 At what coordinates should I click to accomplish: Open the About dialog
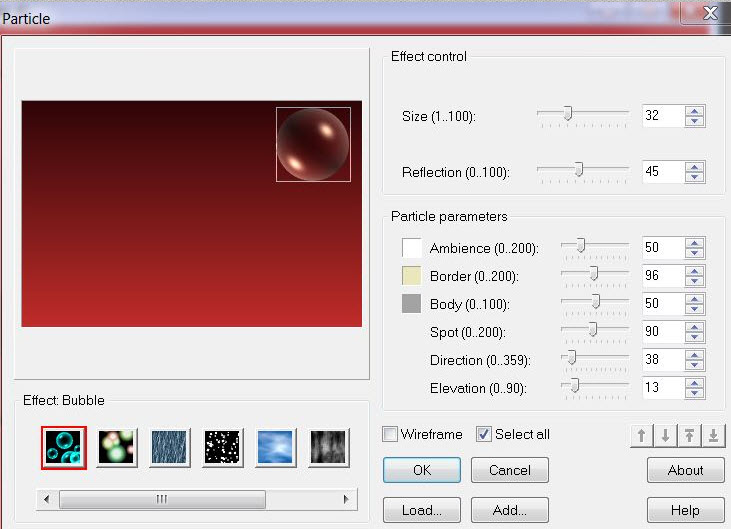pyautogui.click(x=685, y=470)
